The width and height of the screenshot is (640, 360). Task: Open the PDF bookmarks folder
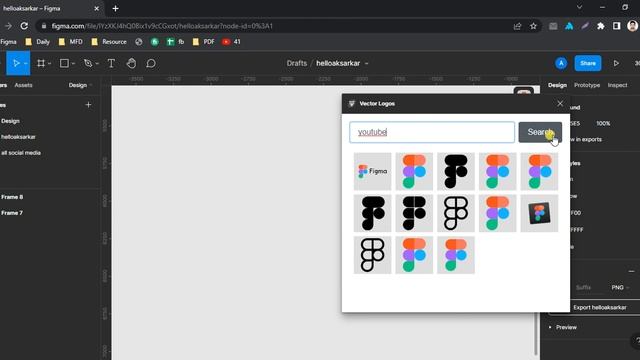click(x=204, y=42)
